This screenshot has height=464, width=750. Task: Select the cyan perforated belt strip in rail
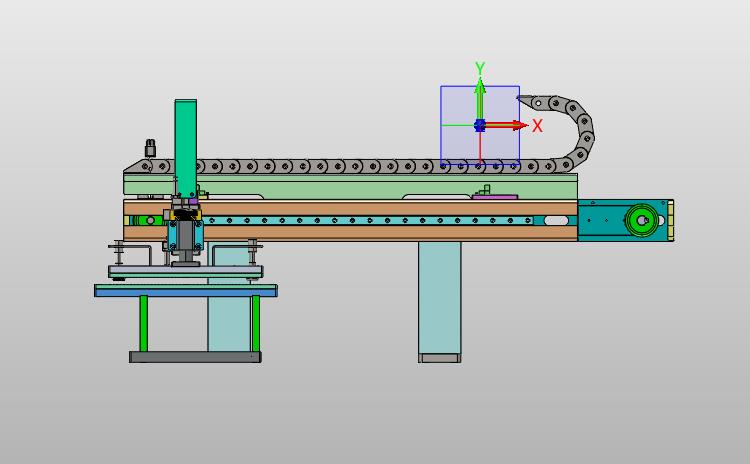pos(368,221)
